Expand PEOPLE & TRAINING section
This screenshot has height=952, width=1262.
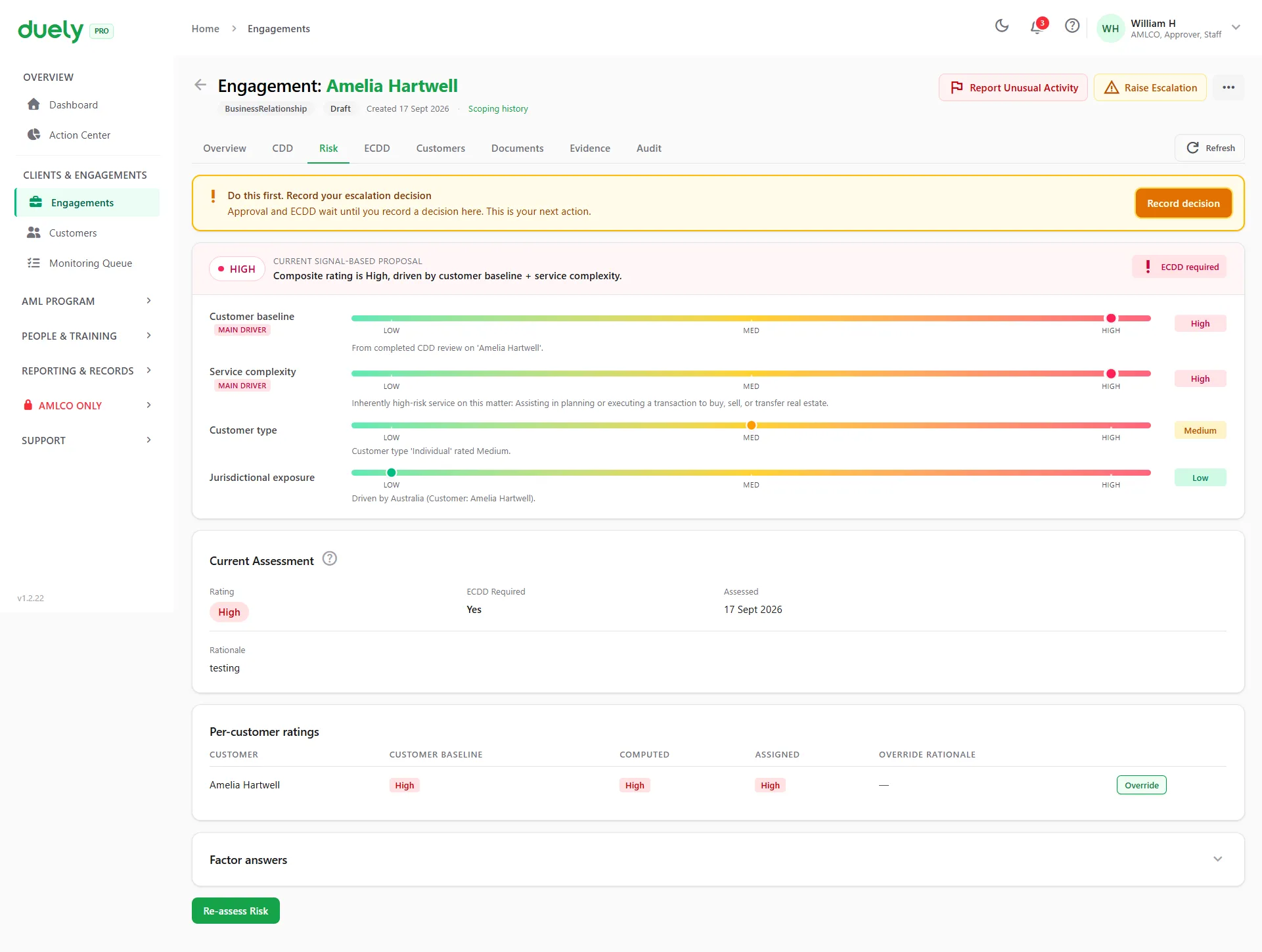tap(148, 336)
